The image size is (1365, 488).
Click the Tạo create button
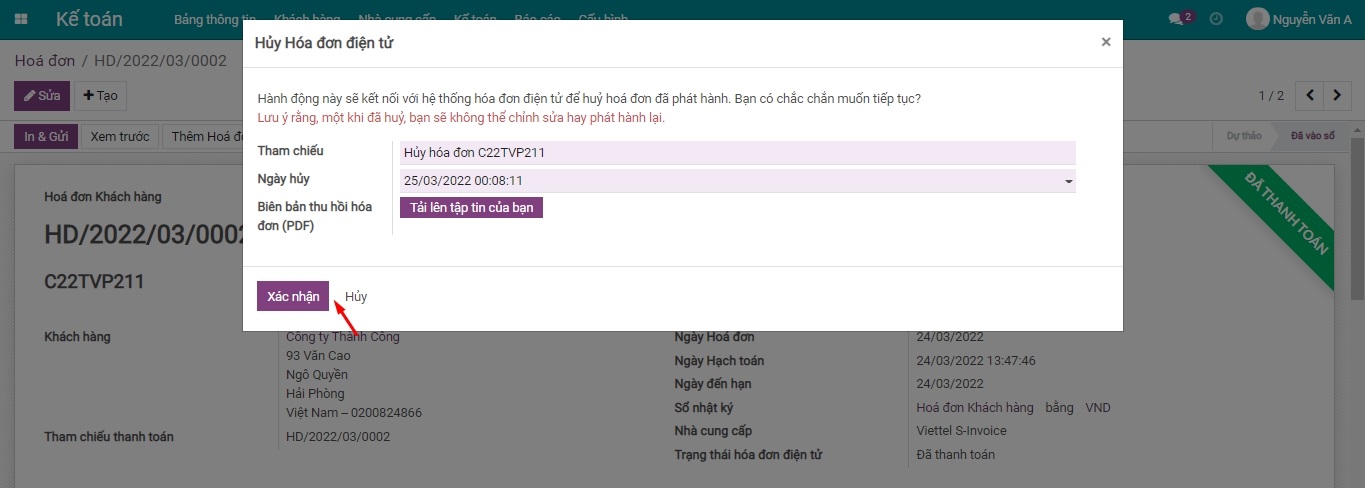100,96
